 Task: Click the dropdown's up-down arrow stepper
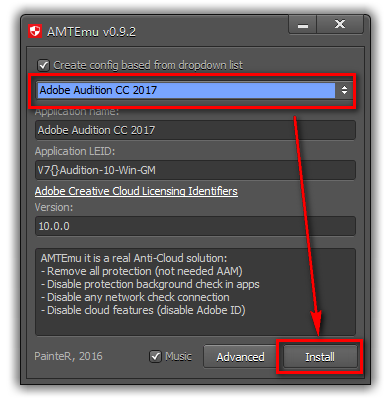tap(344, 90)
